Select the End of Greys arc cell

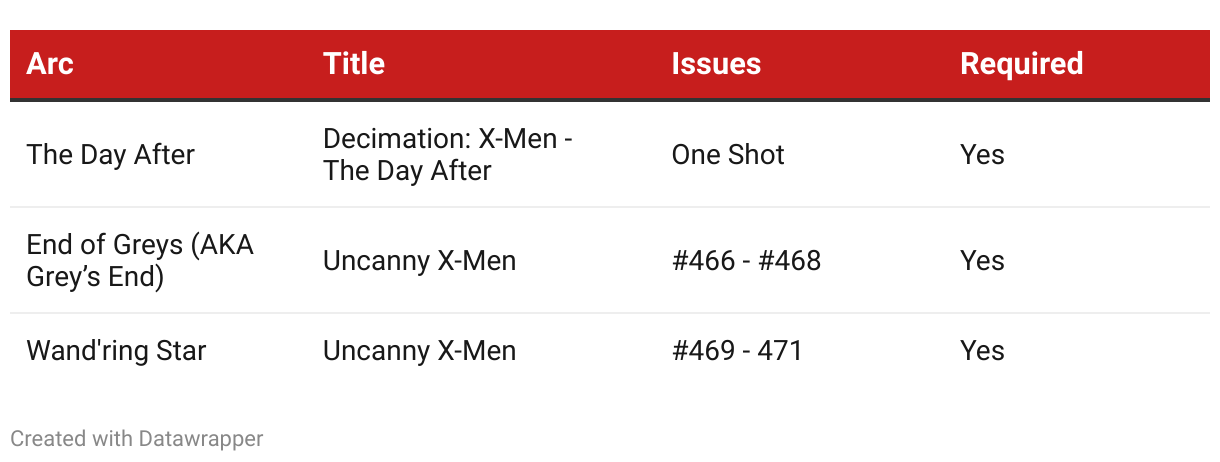coord(140,261)
